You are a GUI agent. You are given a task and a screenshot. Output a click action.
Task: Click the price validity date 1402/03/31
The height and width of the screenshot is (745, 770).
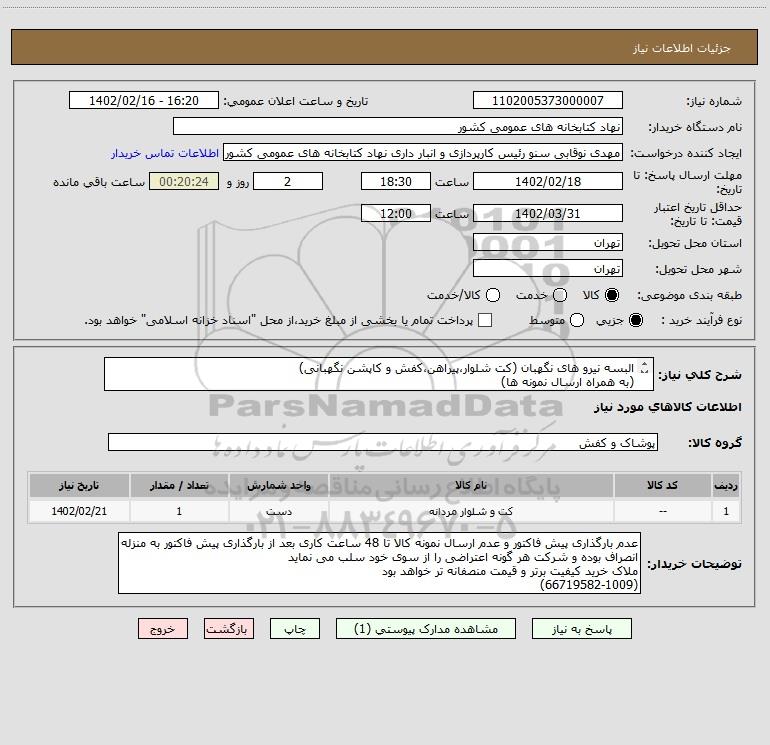tap(548, 213)
